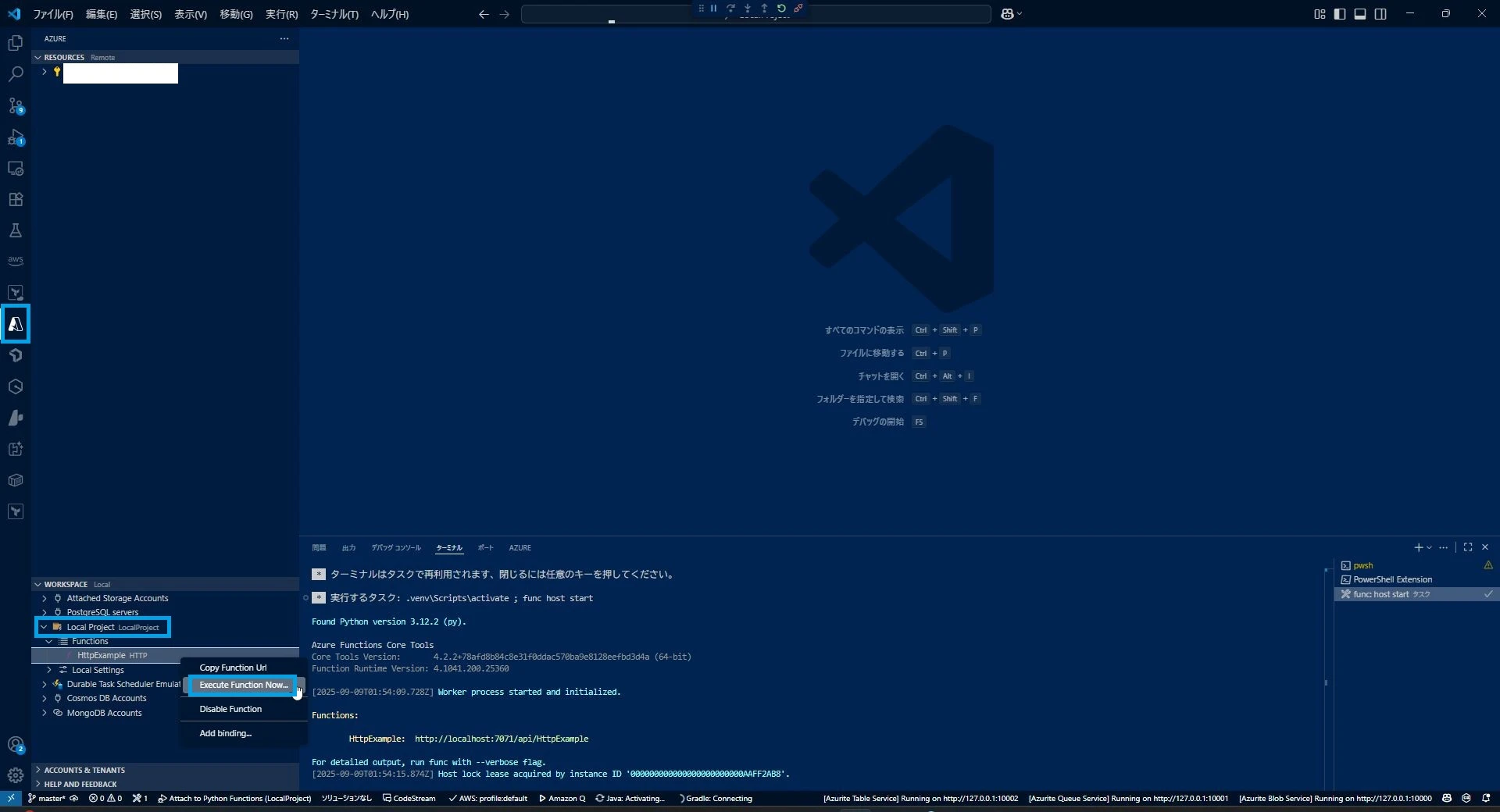Collapse the Functions node

[49, 641]
